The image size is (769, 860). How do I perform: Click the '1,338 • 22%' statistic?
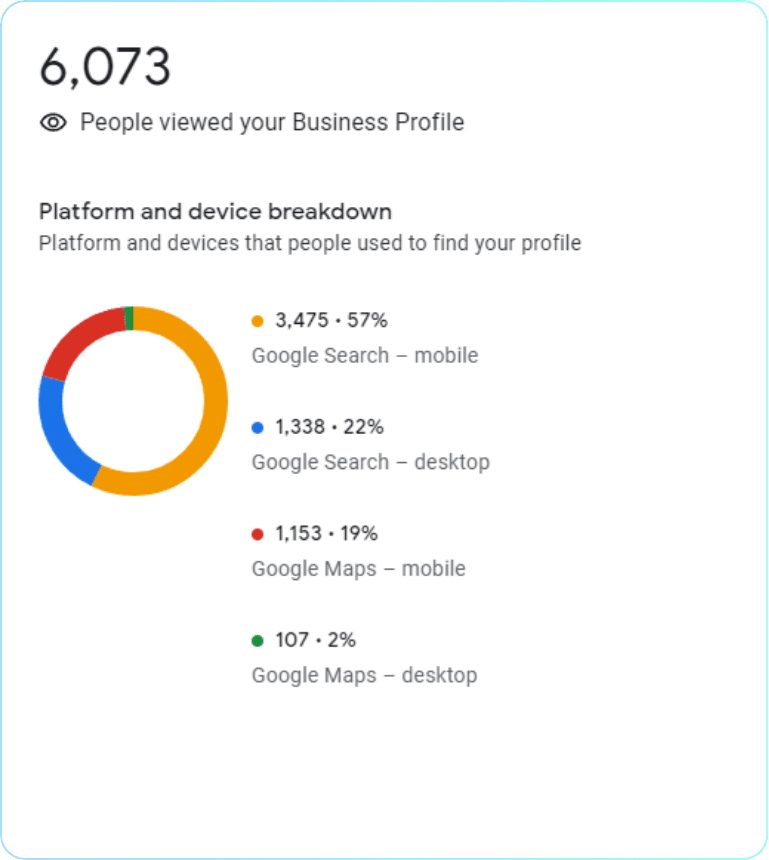point(329,427)
